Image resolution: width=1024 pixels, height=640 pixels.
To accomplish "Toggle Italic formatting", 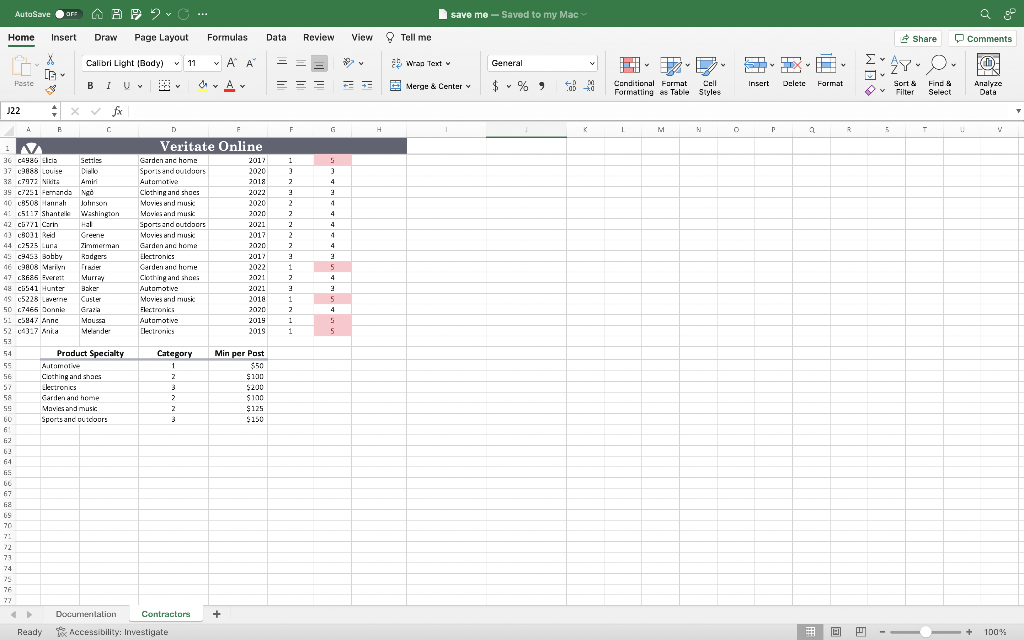I will pos(108,86).
